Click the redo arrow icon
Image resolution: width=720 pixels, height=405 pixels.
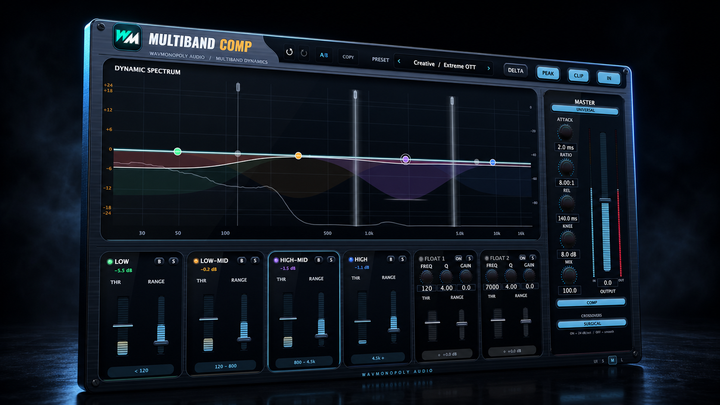304,53
